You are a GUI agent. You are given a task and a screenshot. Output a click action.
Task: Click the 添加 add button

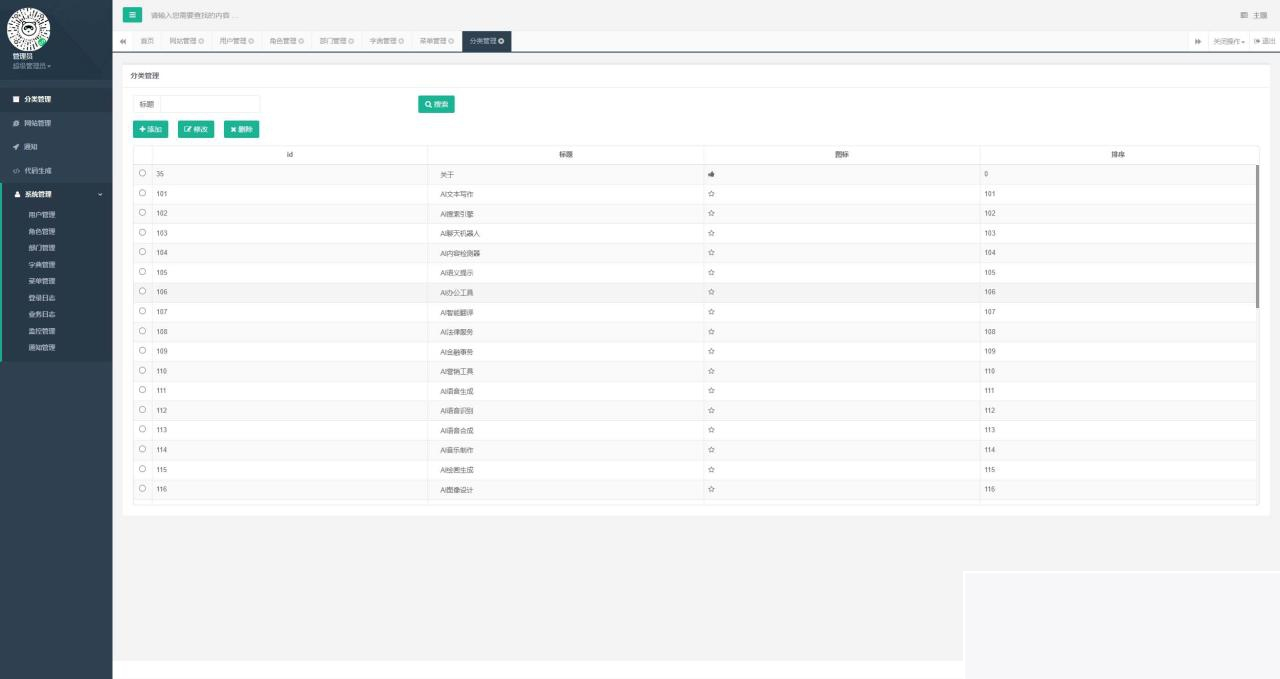click(150, 129)
